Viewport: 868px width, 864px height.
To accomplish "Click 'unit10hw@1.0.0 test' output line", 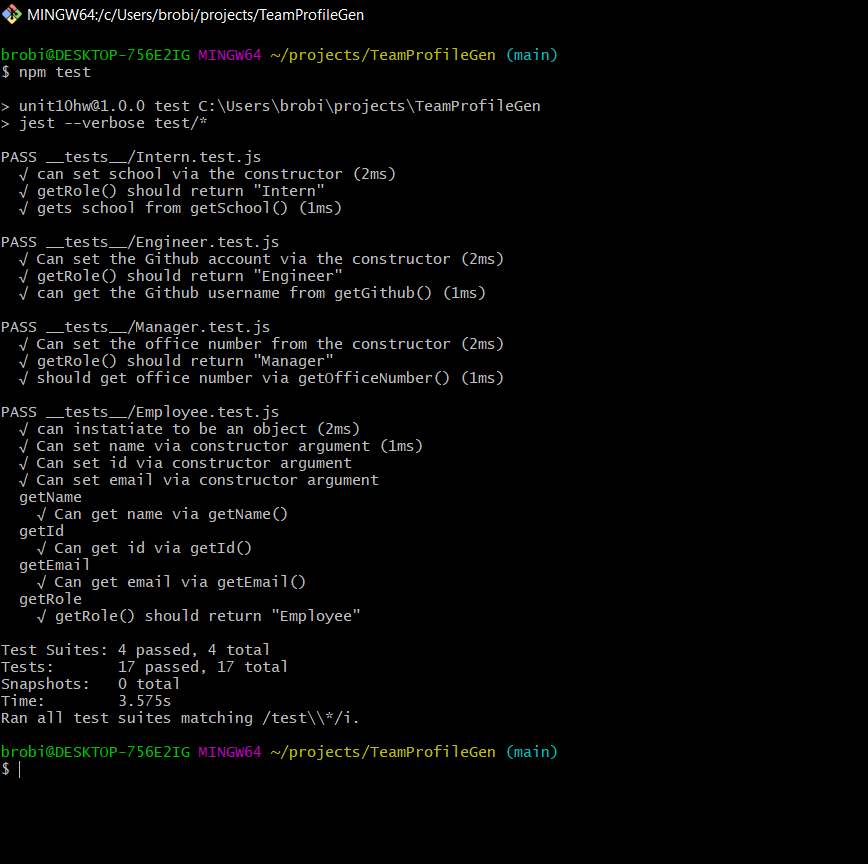I will pyautogui.click(x=271, y=106).
